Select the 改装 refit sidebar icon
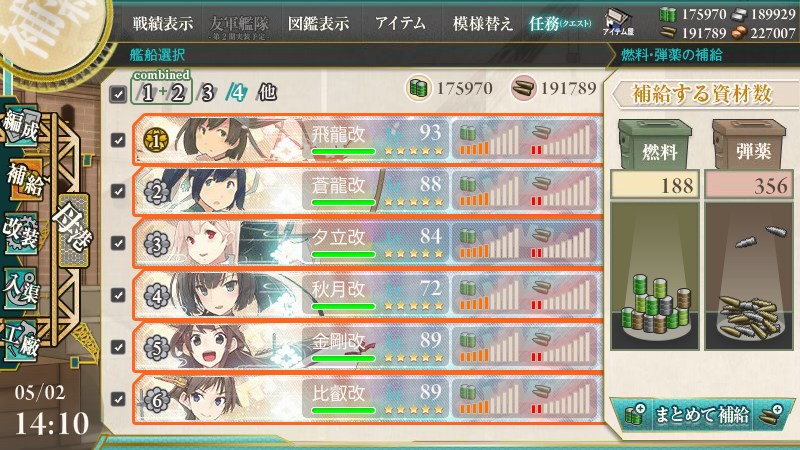Screen dimensions: 800x450 20,233
